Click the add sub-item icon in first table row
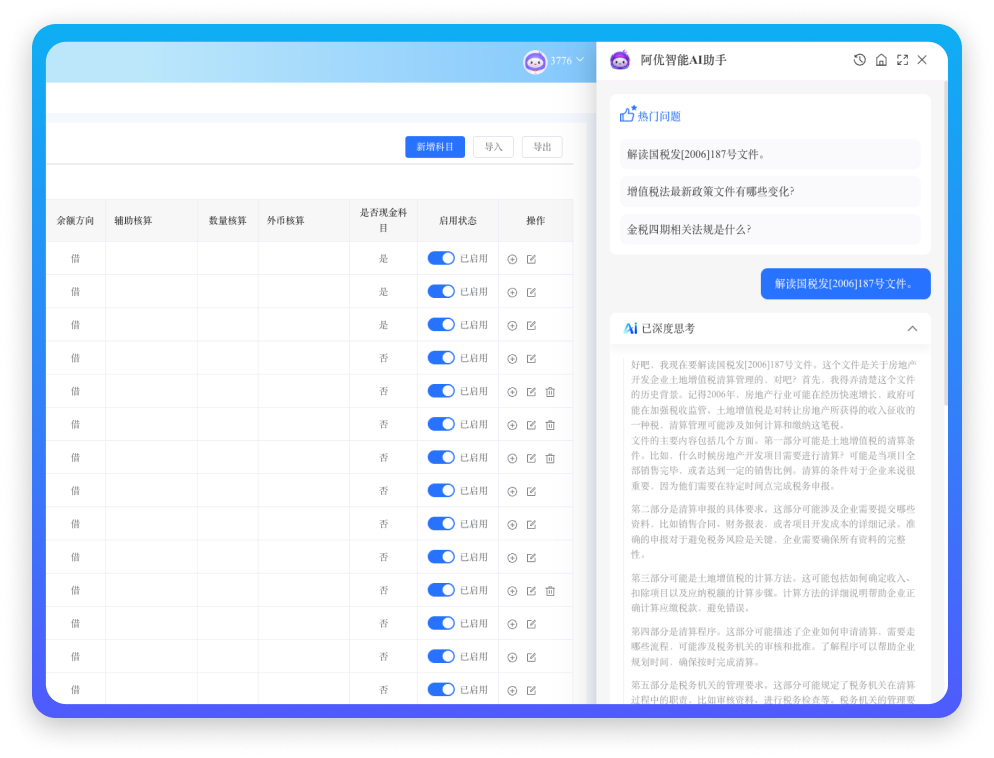Screen dimensions: 994x758 tap(512, 259)
